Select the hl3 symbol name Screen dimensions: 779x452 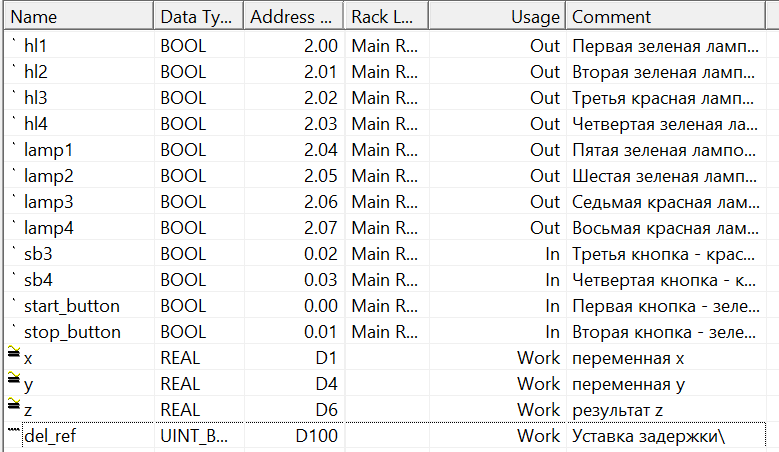coord(36,98)
